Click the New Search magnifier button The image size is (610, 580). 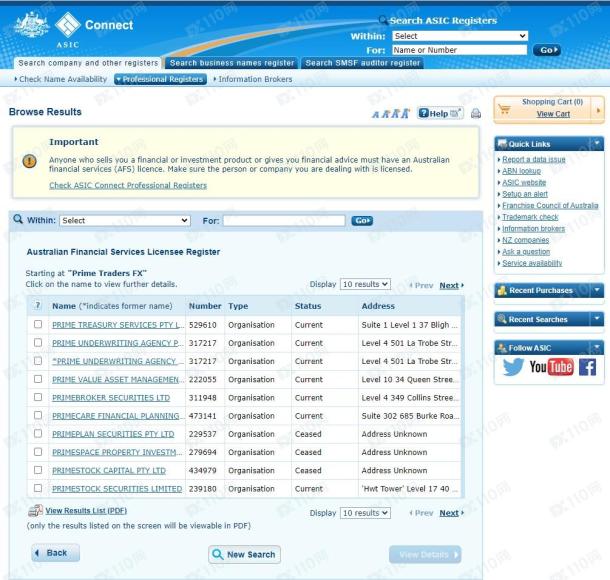(x=244, y=554)
